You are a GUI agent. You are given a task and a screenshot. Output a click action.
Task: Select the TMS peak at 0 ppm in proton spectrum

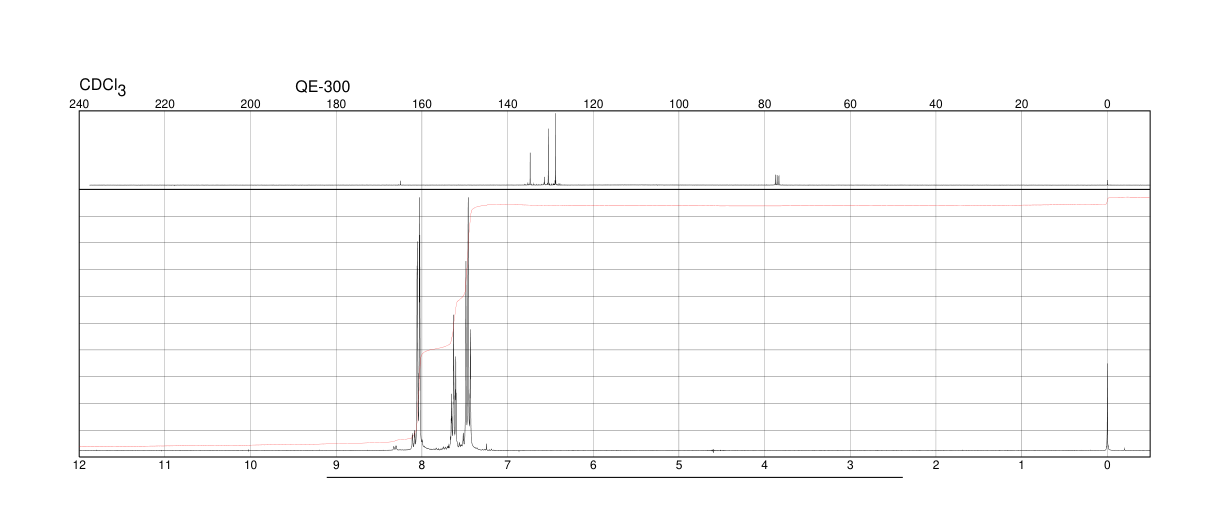click(x=1107, y=407)
